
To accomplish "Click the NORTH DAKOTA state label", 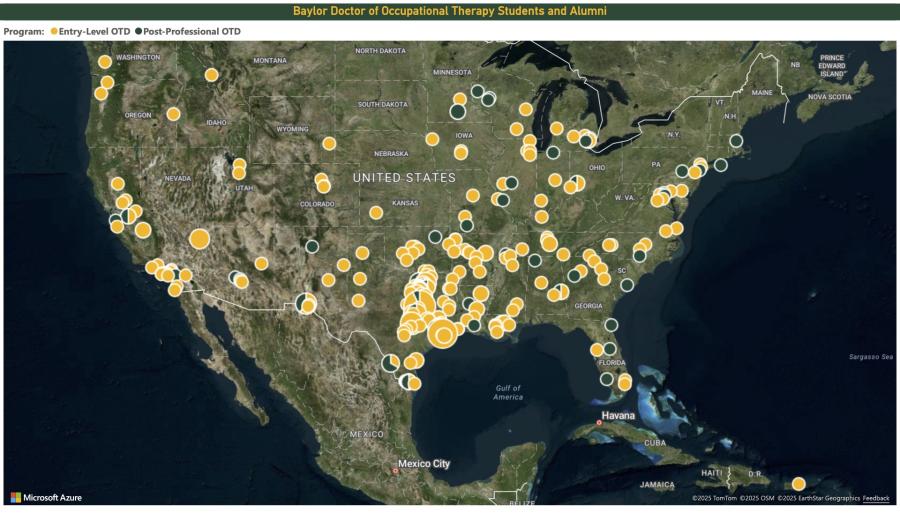I will click(x=380, y=51).
